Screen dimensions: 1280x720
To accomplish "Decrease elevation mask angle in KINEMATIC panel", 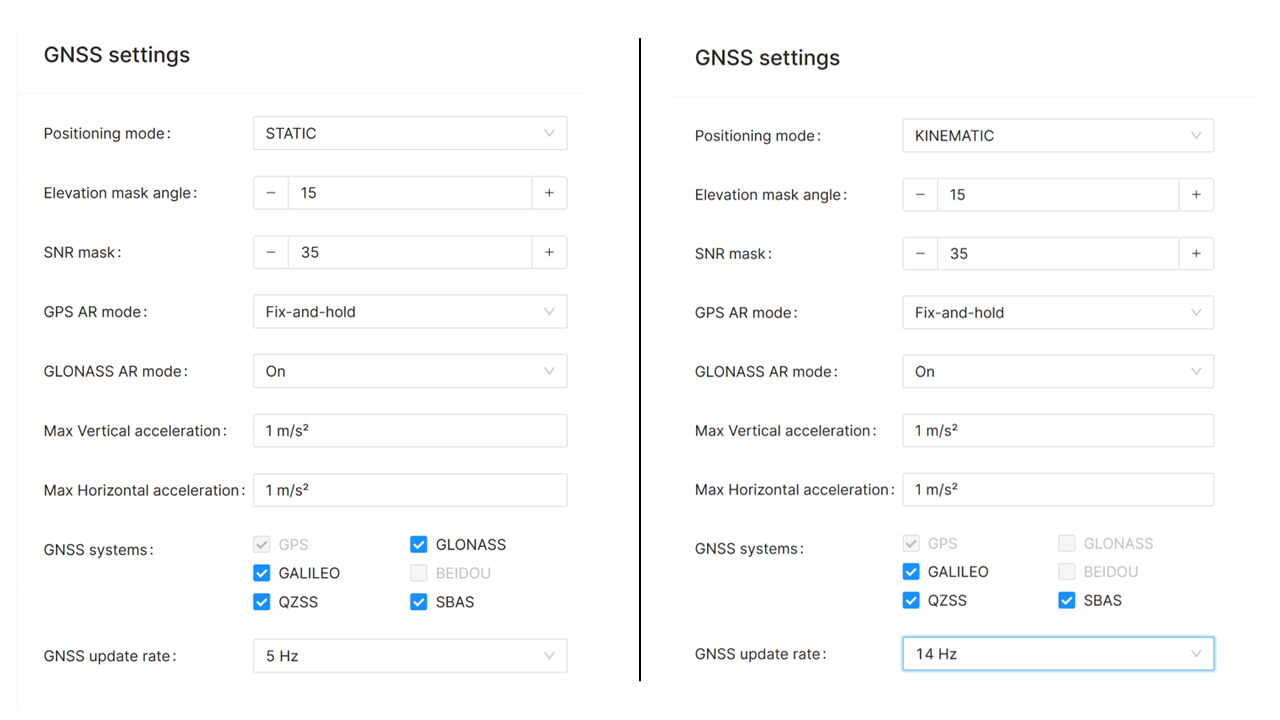I will pyautogui.click(x=920, y=195).
